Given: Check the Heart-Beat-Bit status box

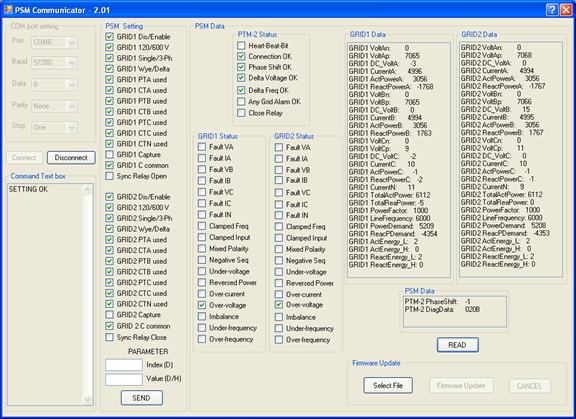Looking at the screenshot, I should click(x=241, y=46).
